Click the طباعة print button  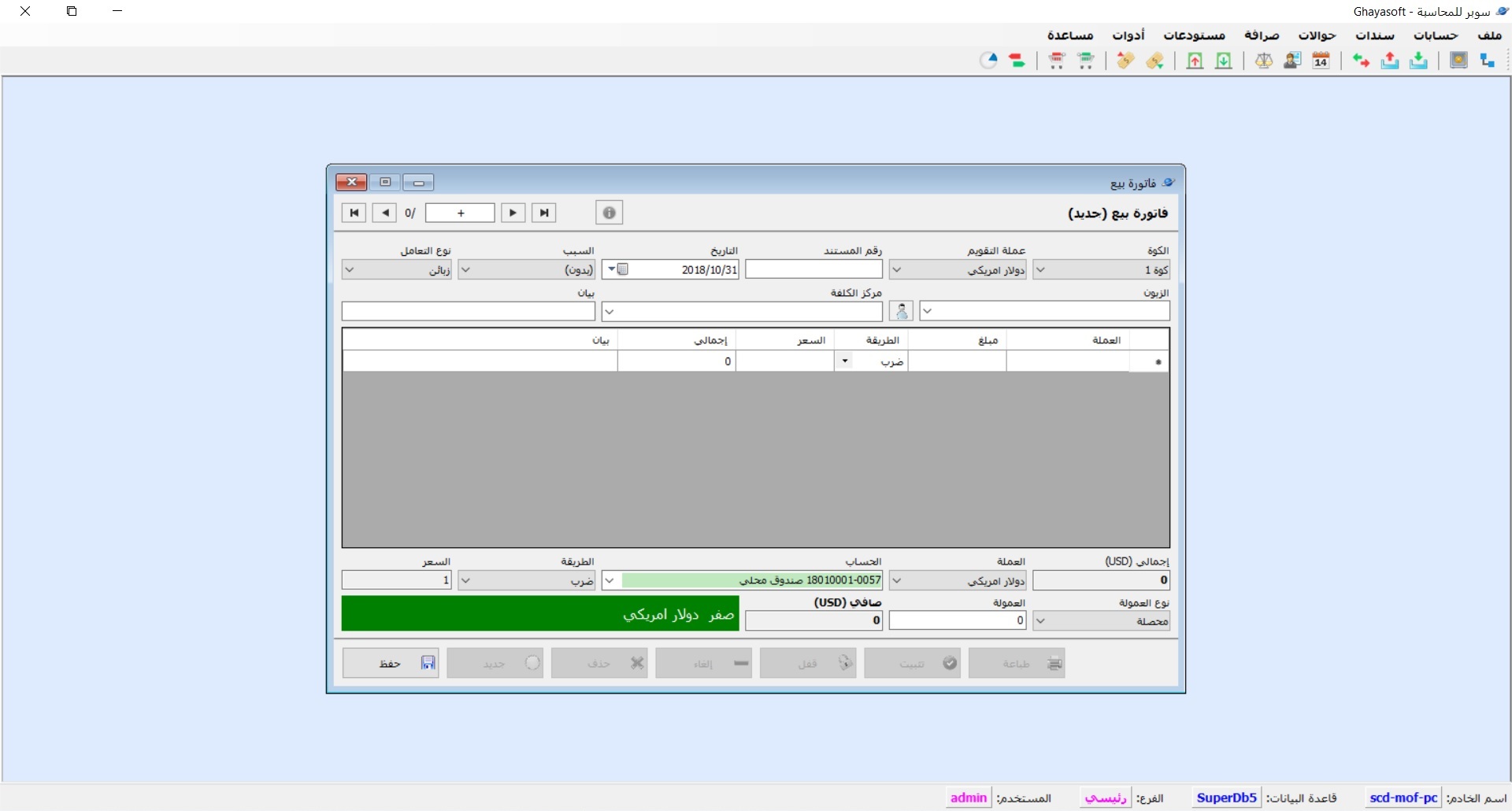coord(1017,664)
